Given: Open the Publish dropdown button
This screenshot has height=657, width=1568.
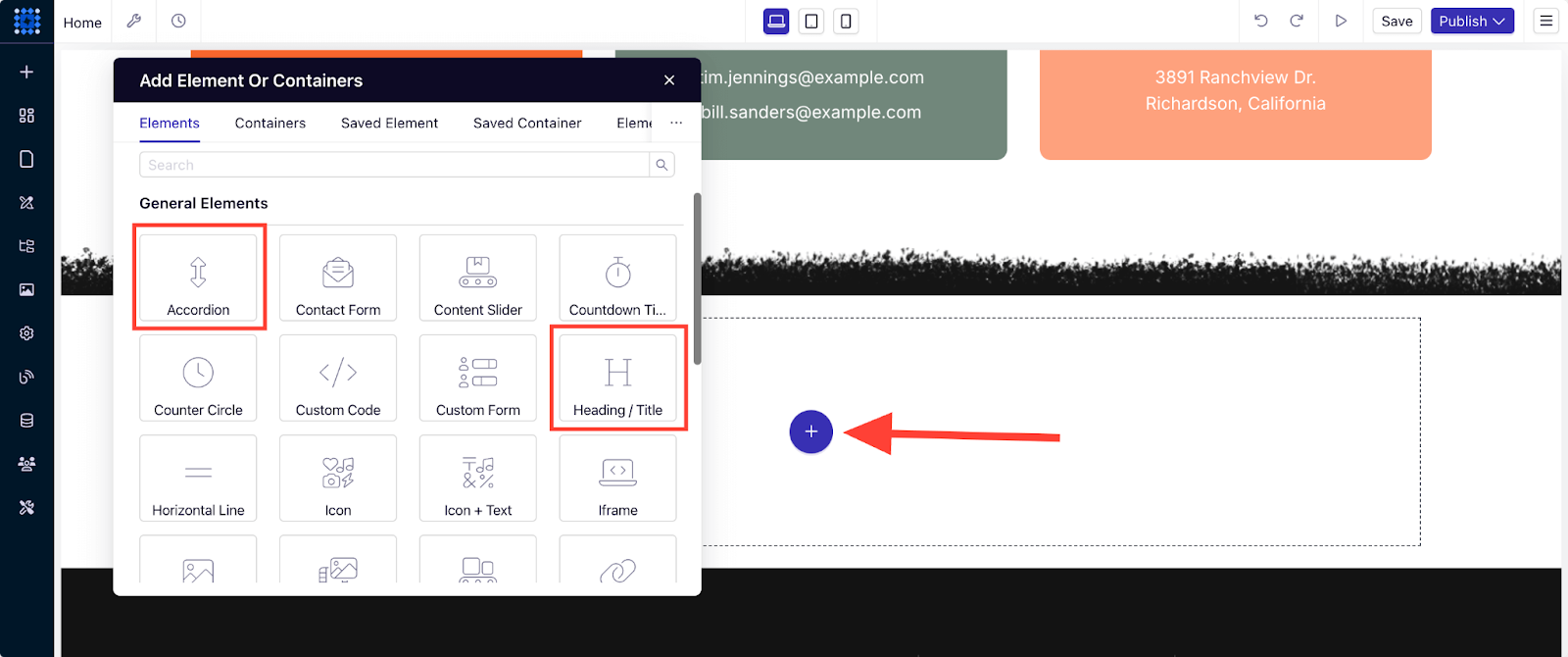Looking at the screenshot, I should [1472, 21].
